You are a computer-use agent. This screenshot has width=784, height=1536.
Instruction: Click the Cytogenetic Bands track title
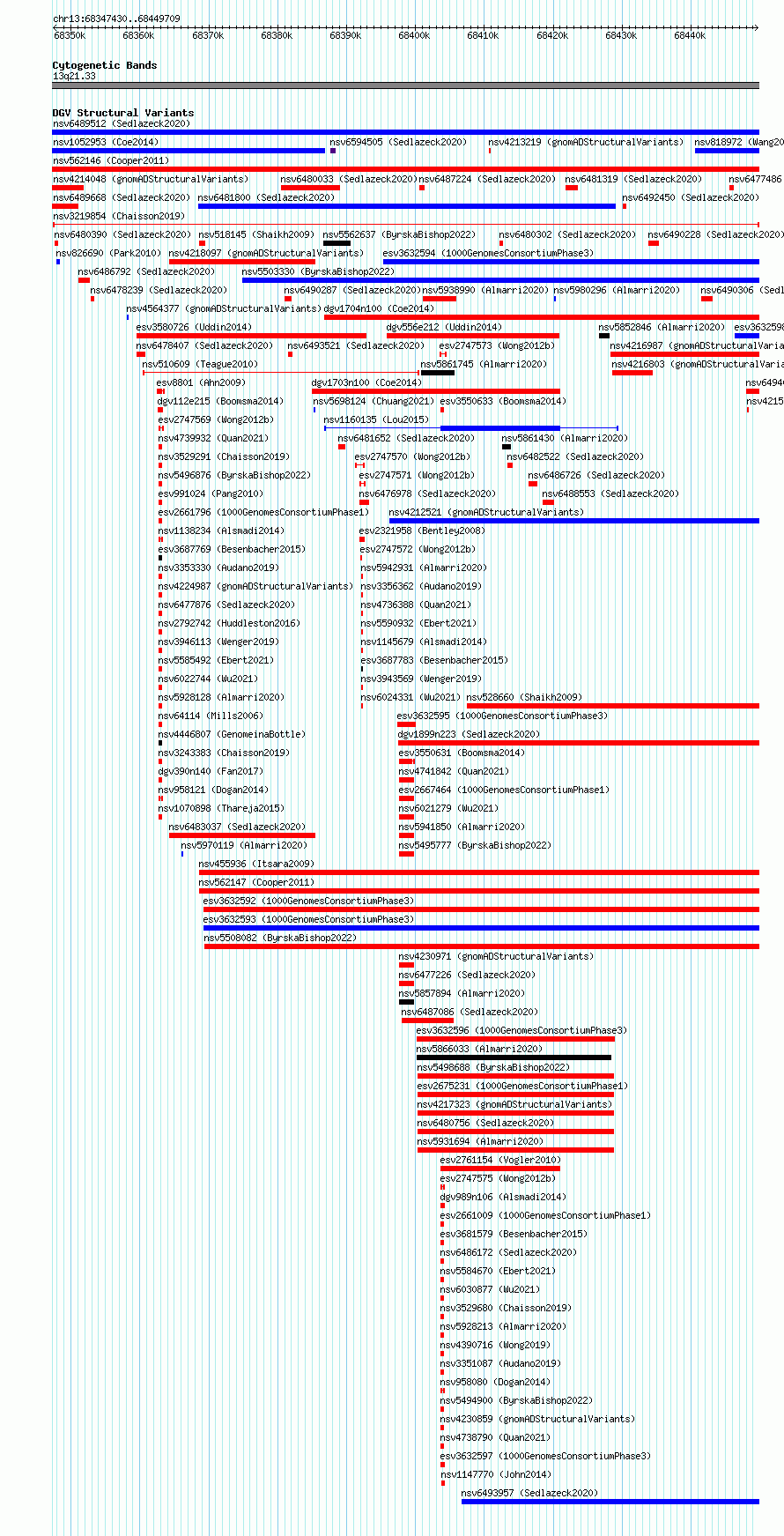click(x=105, y=65)
